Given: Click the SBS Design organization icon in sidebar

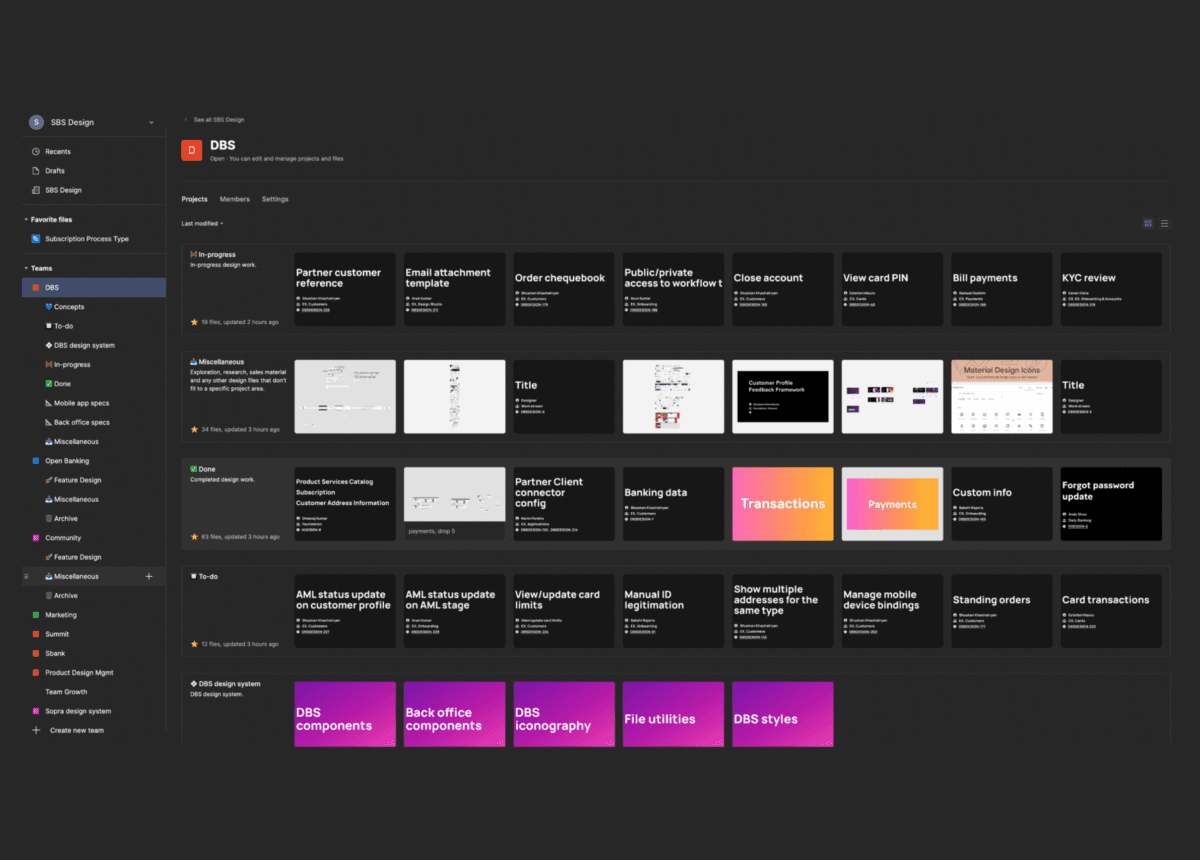Looking at the screenshot, I should (x=36, y=190).
